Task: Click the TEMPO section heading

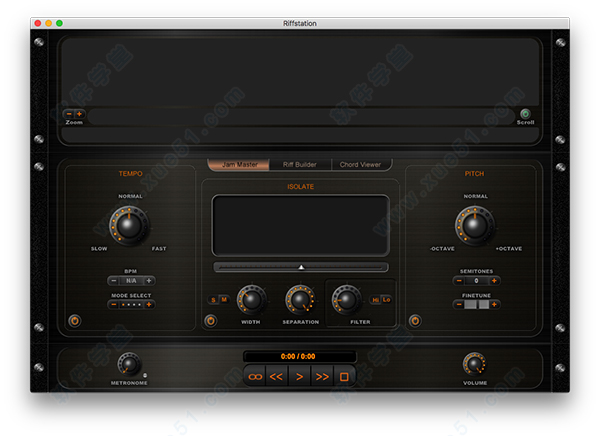Action: tap(130, 174)
